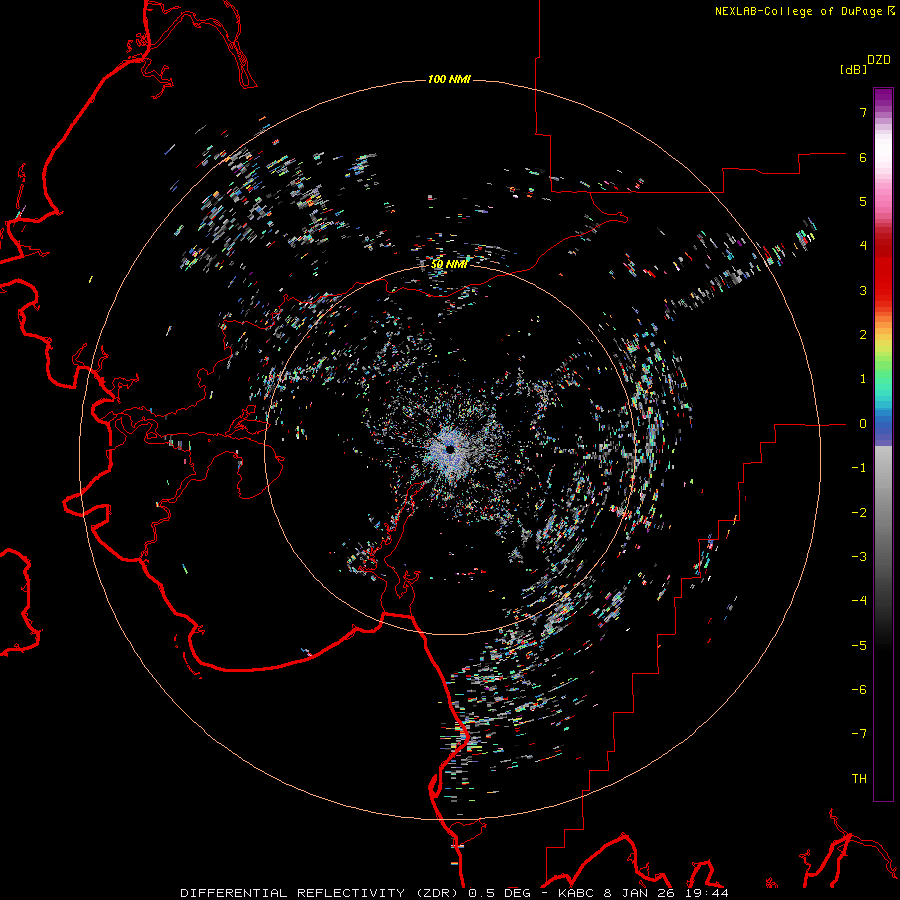Click the 6 value on color scale
Screen dimensions: 900x900
tap(863, 157)
